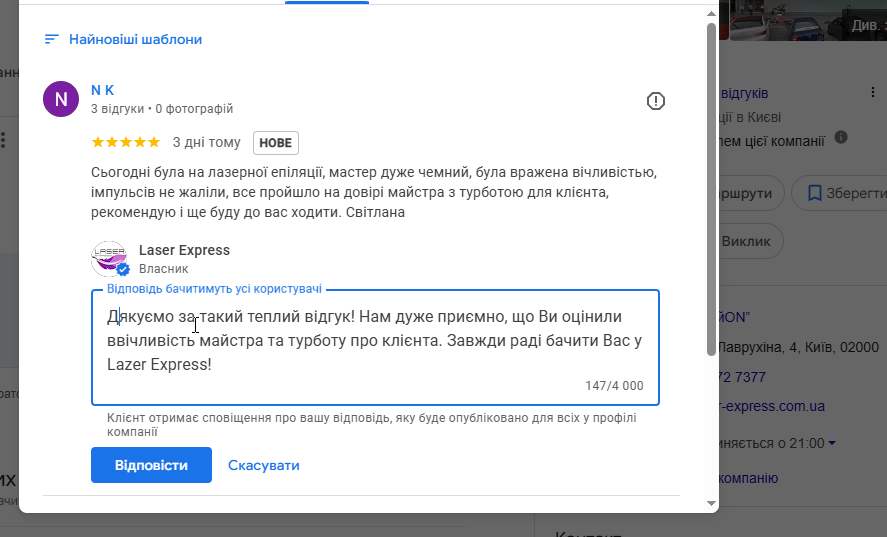
Task: Submit the reply with Відповісти button
Action: [152, 465]
